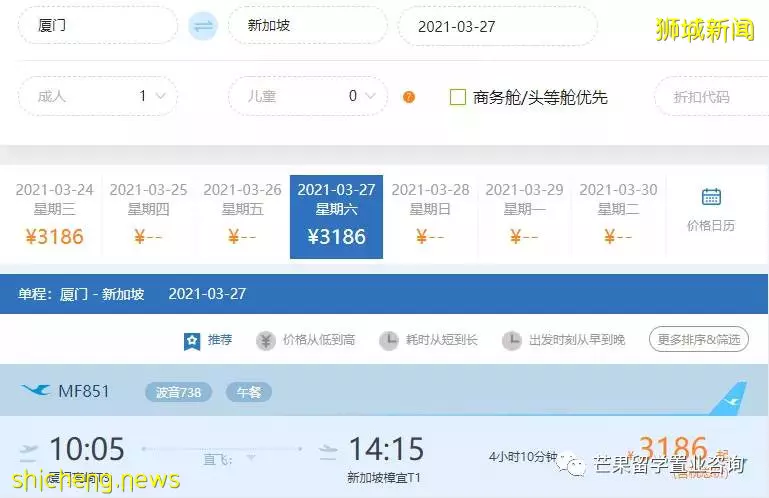Click the 10:05 departure time
The width and height of the screenshot is (769, 498).
pos(87,449)
